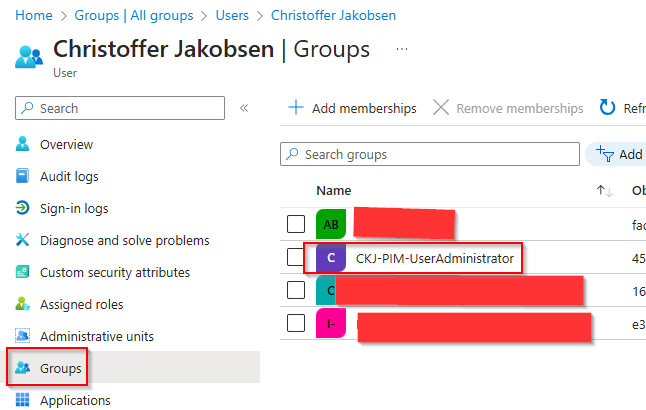Click the Applications grid icon
This screenshot has height=410, width=646.
coord(23,400)
